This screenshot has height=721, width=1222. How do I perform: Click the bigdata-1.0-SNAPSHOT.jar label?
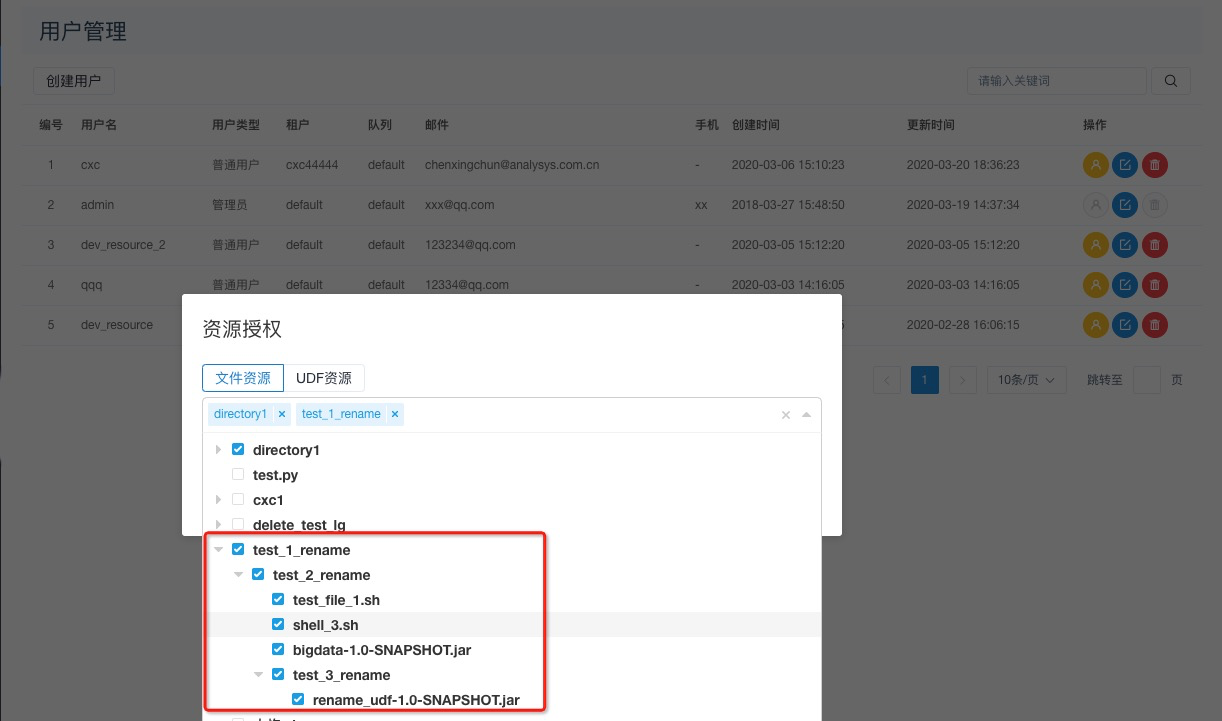point(382,650)
